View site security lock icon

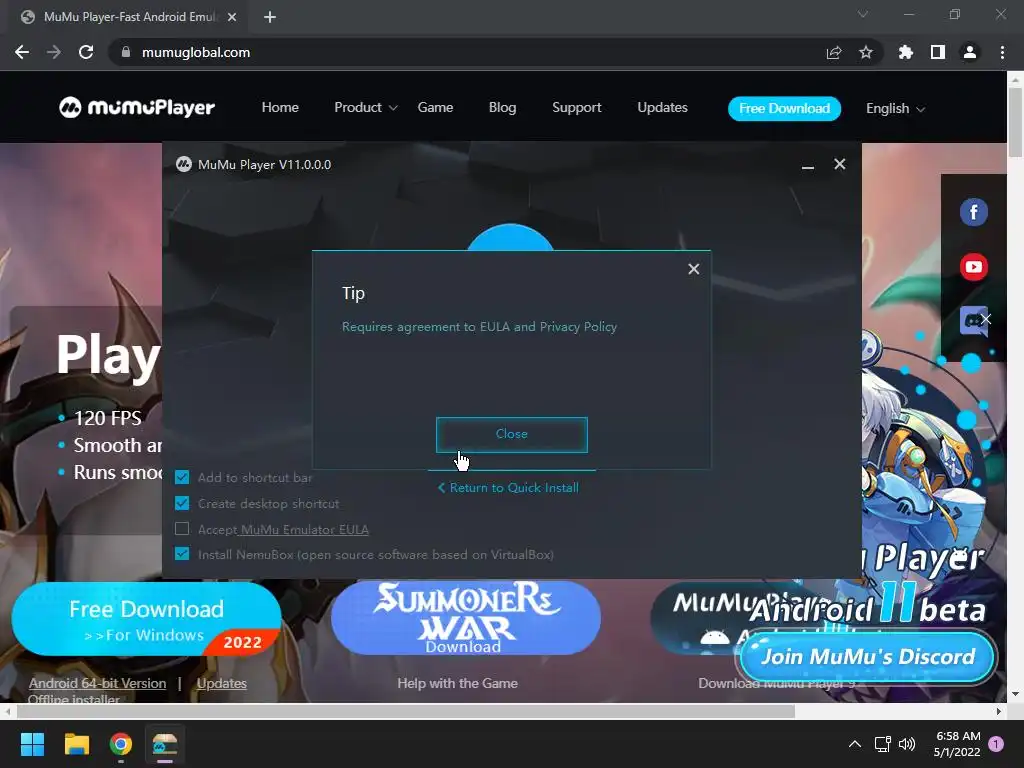126,52
